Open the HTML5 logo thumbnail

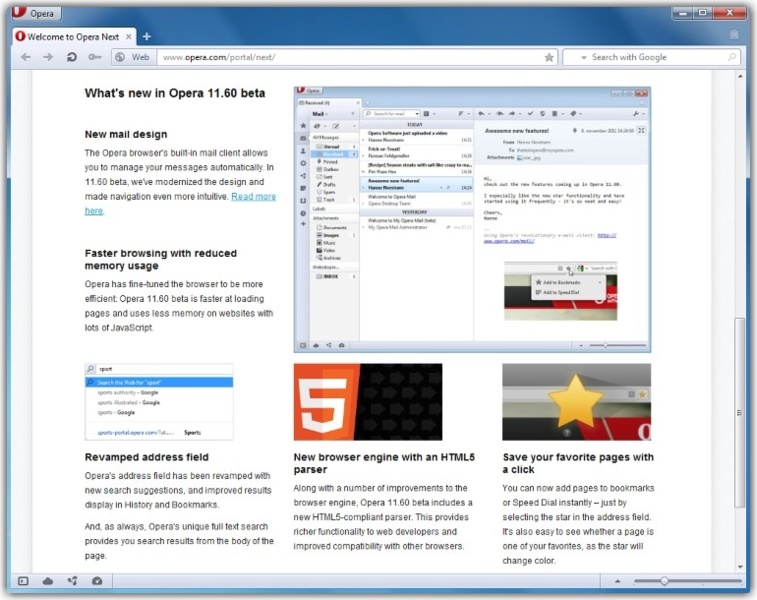368,402
